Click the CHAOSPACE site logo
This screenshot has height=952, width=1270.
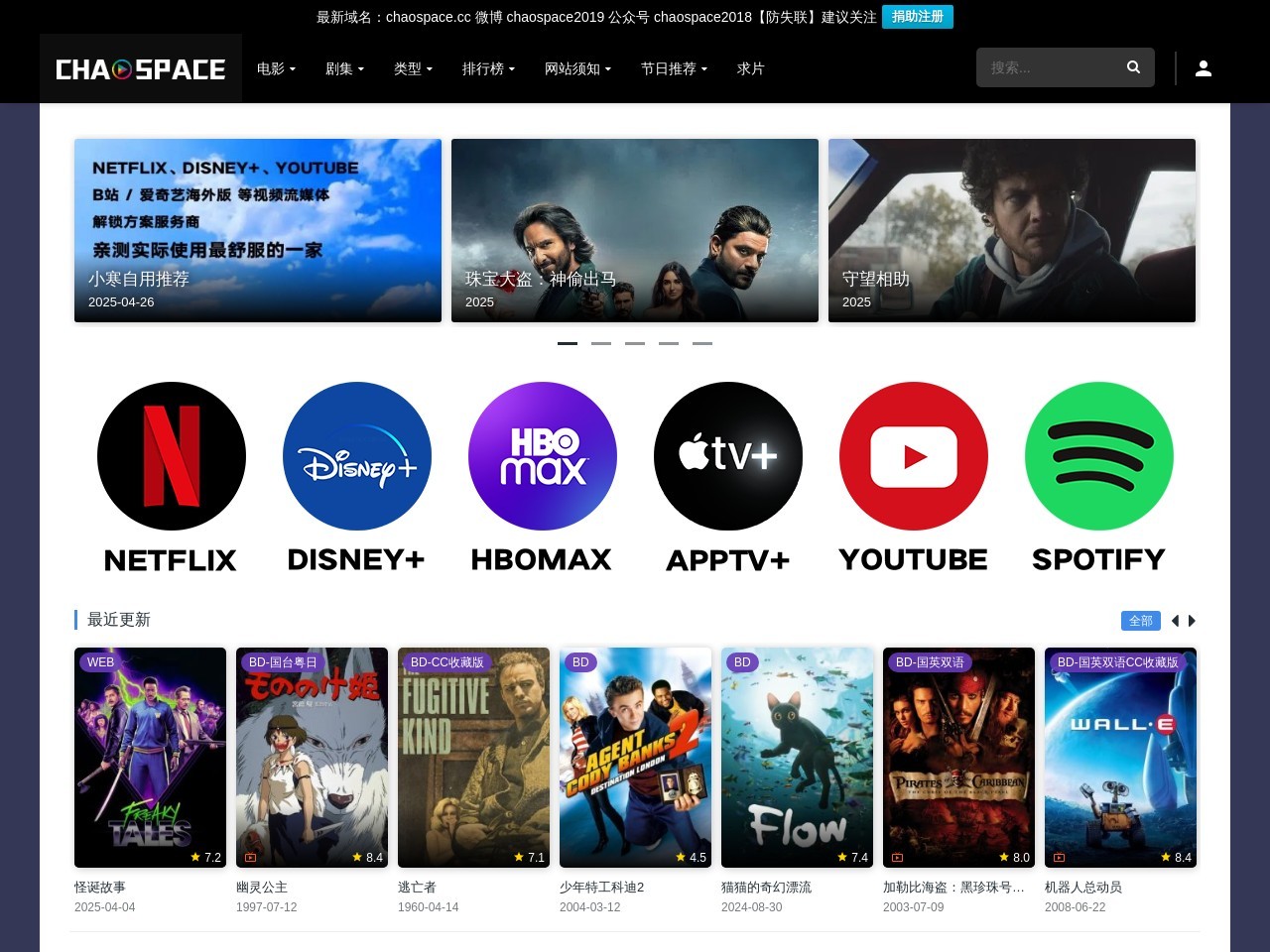[141, 68]
